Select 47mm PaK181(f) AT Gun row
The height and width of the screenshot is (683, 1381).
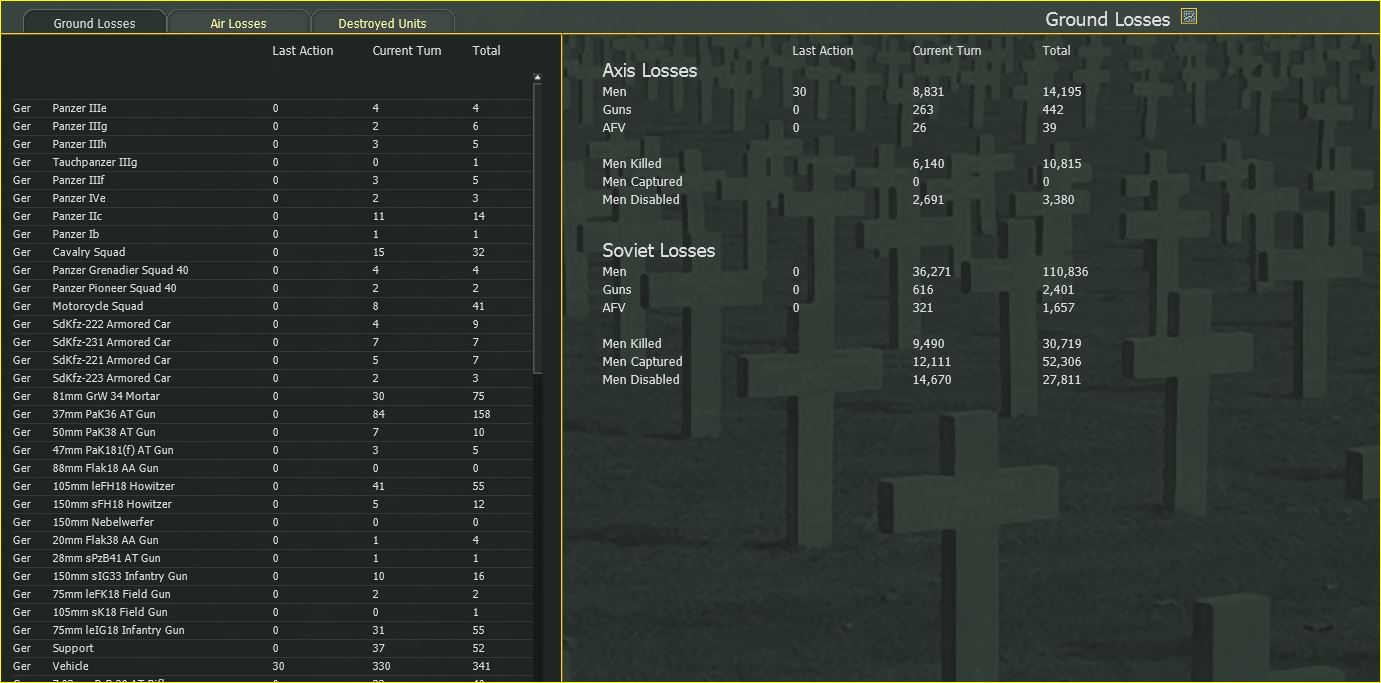[270, 450]
